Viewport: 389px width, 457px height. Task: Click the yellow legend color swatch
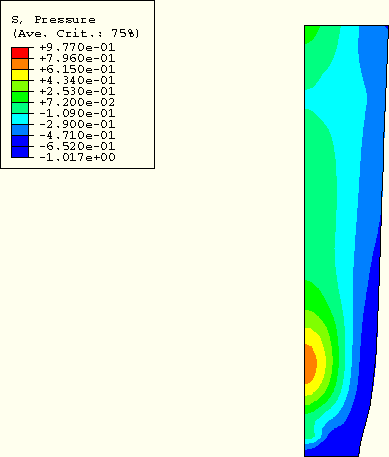click(20, 75)
